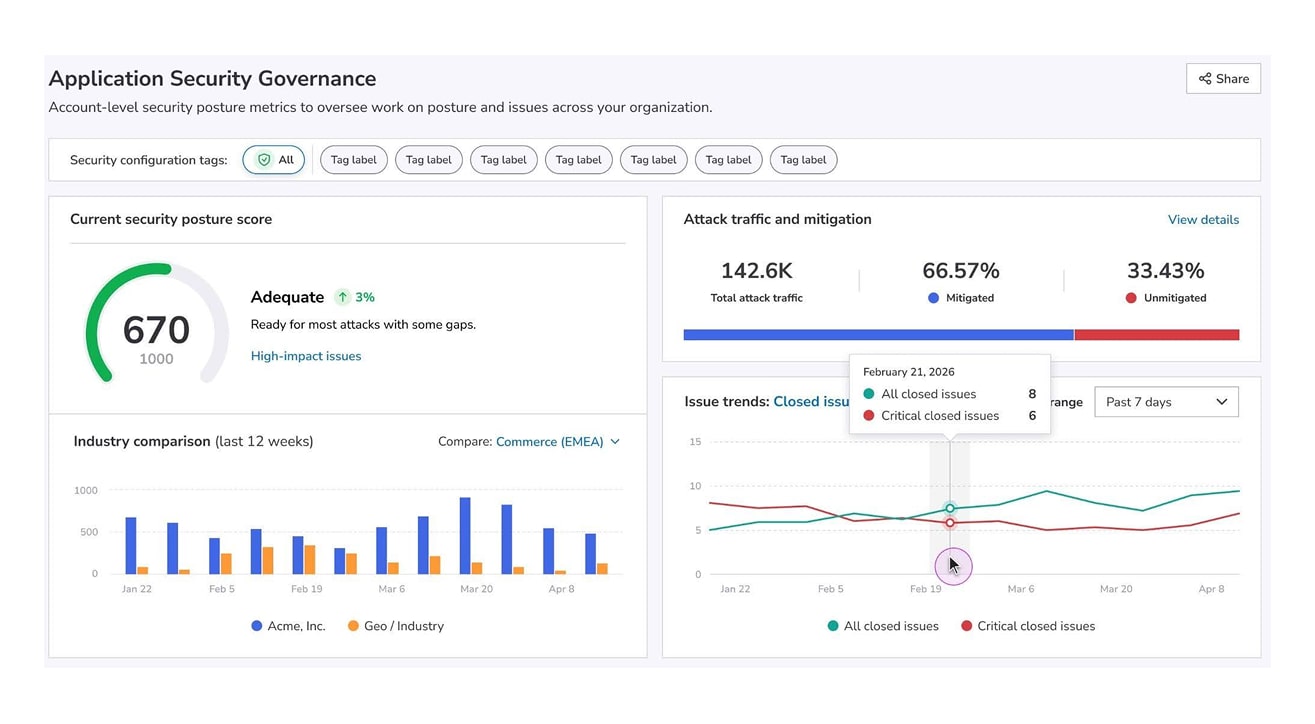Toggle the Geo / Industry legend entry
1315x724 pixels.
395,626
